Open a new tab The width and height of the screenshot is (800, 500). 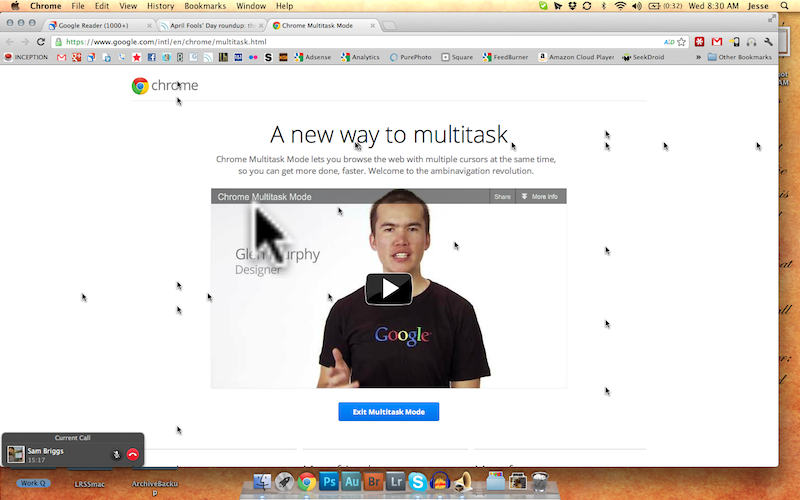[x=389, y=26]
